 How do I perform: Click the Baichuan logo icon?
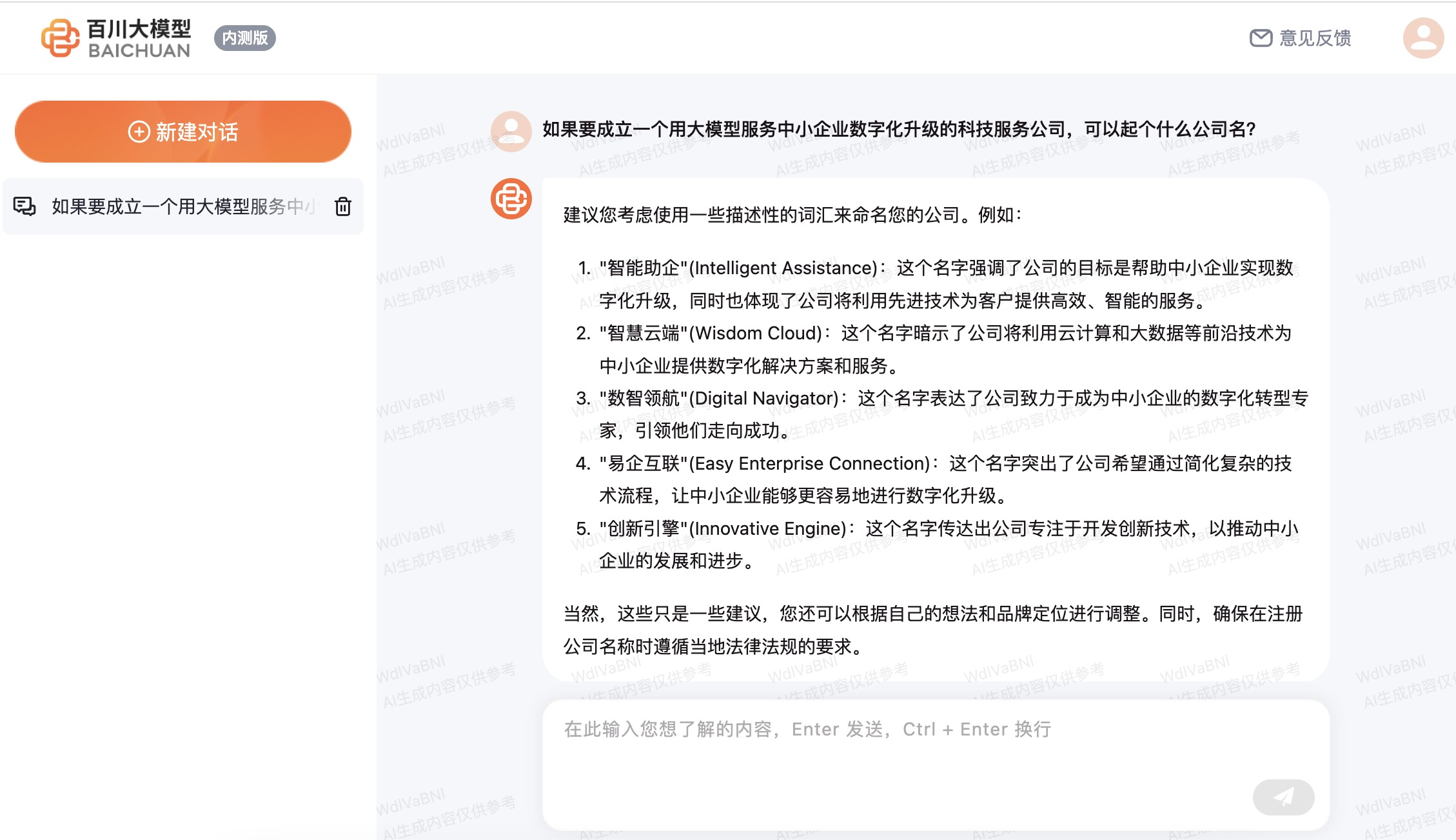pos(60,38)
